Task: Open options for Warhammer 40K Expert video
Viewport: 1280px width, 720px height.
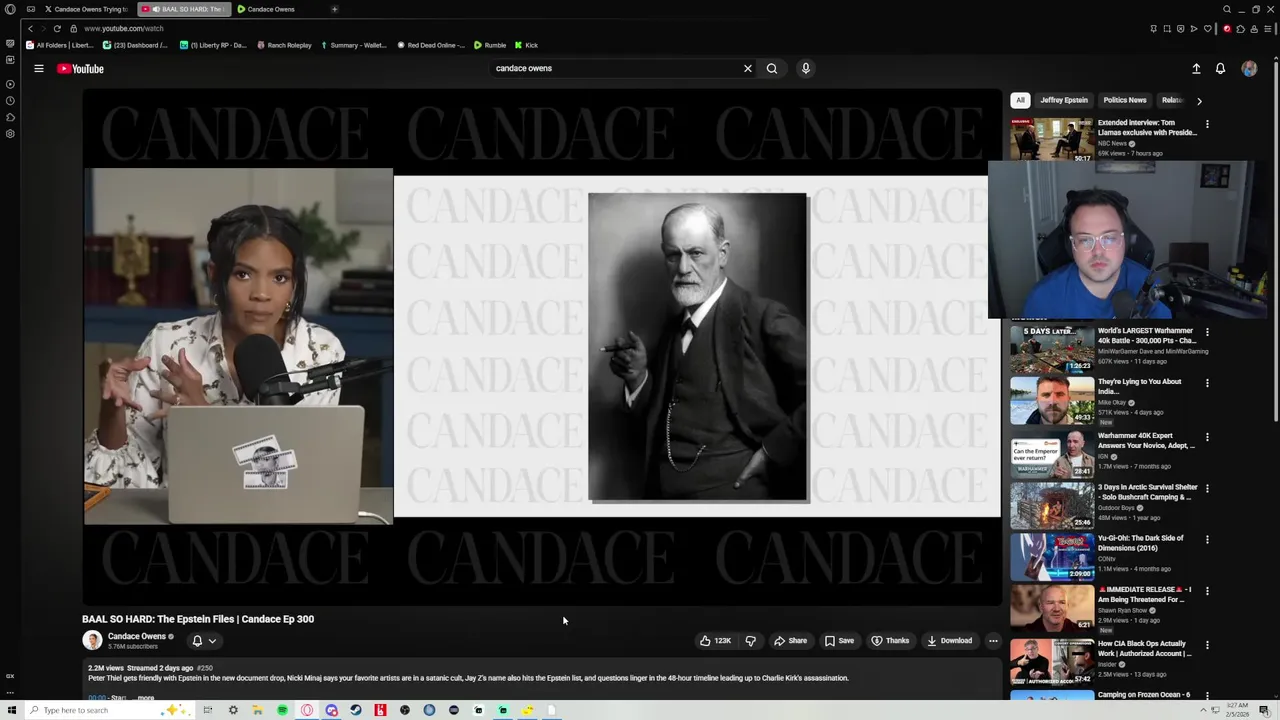Action: (x=1207, y=438)
